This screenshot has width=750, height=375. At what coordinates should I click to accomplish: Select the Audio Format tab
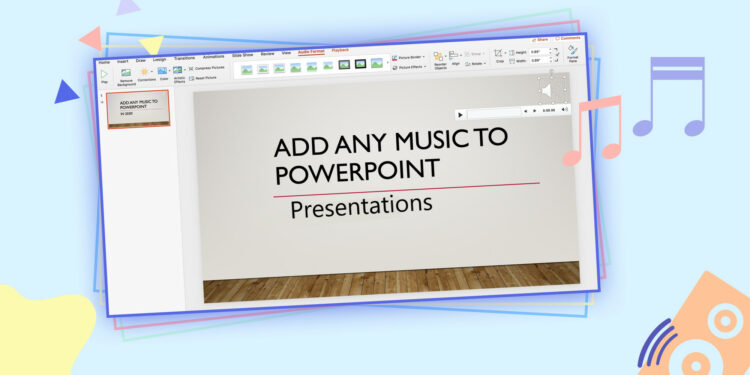311,52
